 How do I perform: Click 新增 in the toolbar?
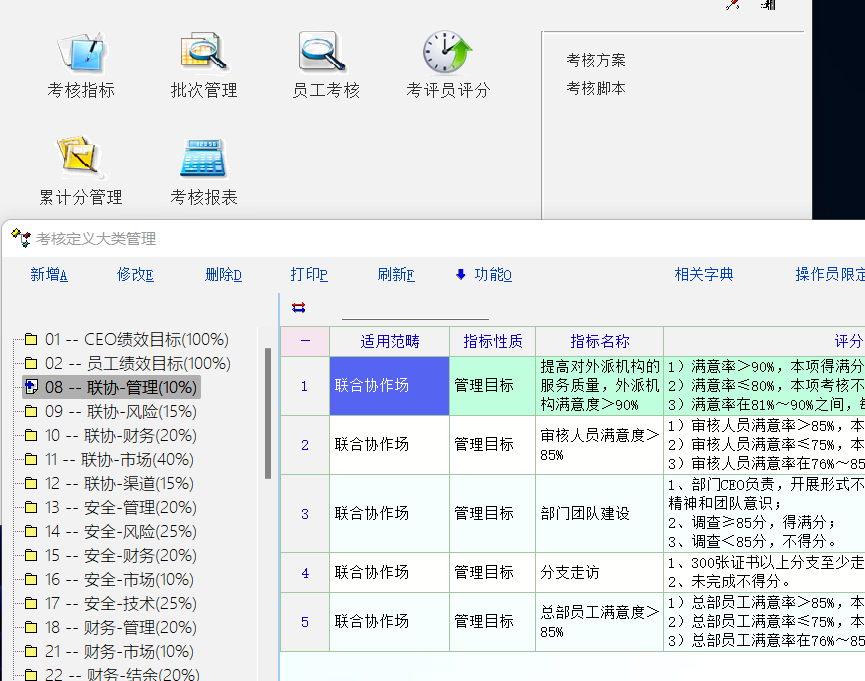click(49, 275)
